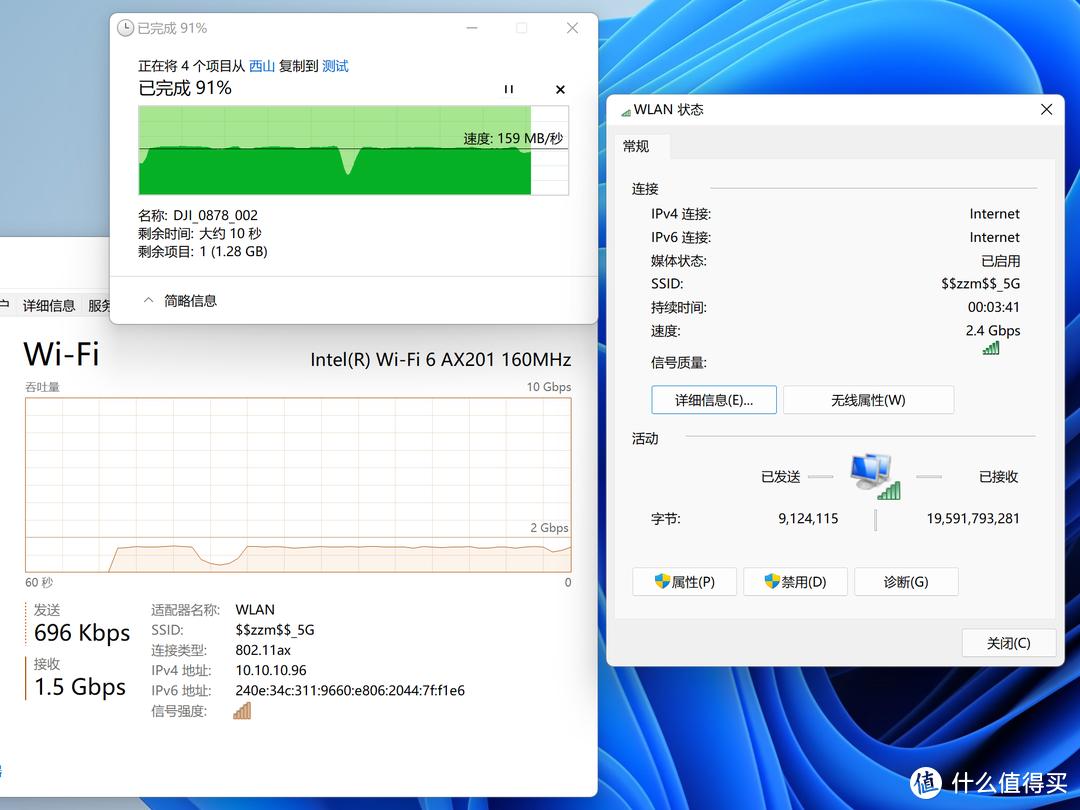The image size is (1080, 810).
Task: Click the green received-bytes bars icon near 已接收
Action: click(888, 491)
